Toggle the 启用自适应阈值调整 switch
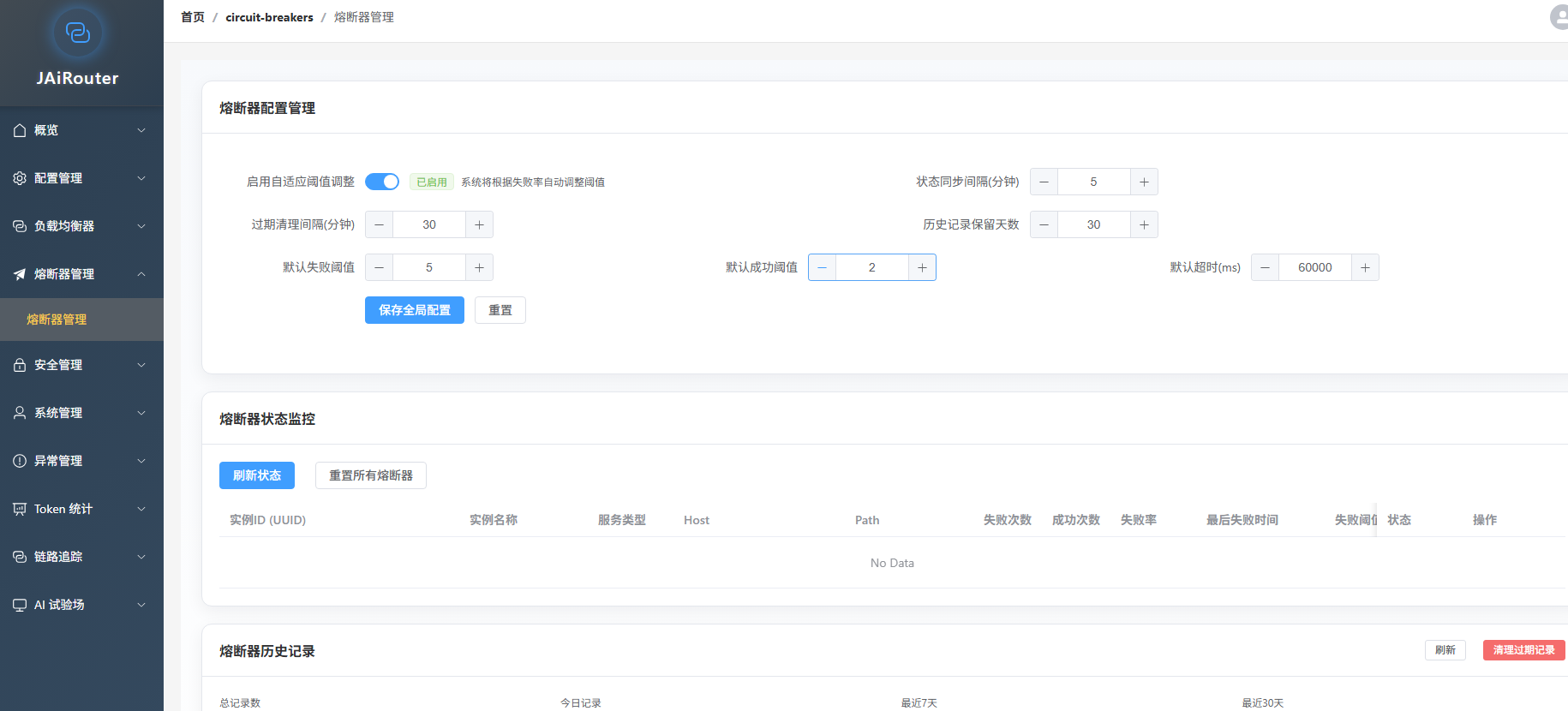 coord(382,182)
